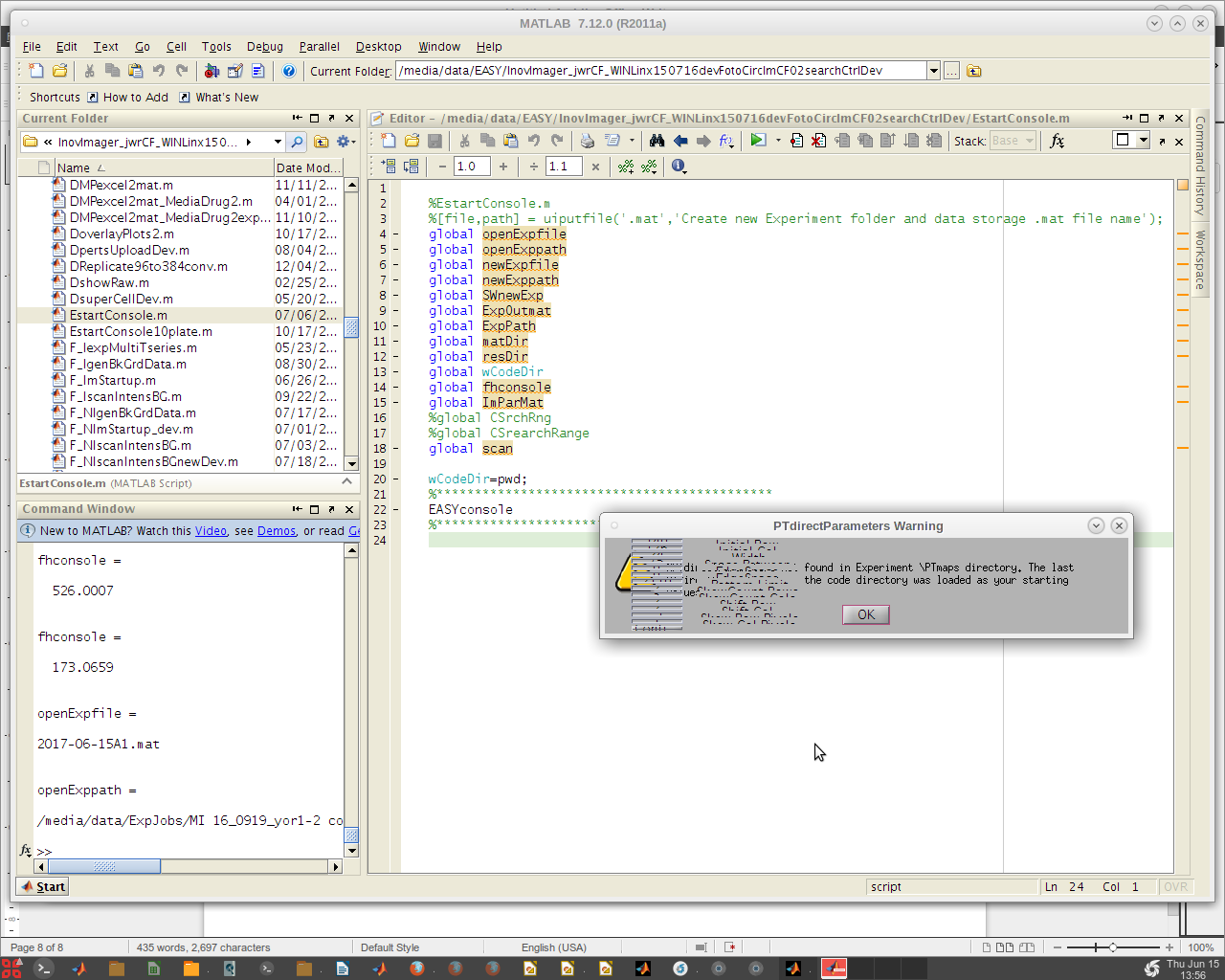Toggle the Set/Clear breakpoint icon in editor toolbar

point(796,141)
